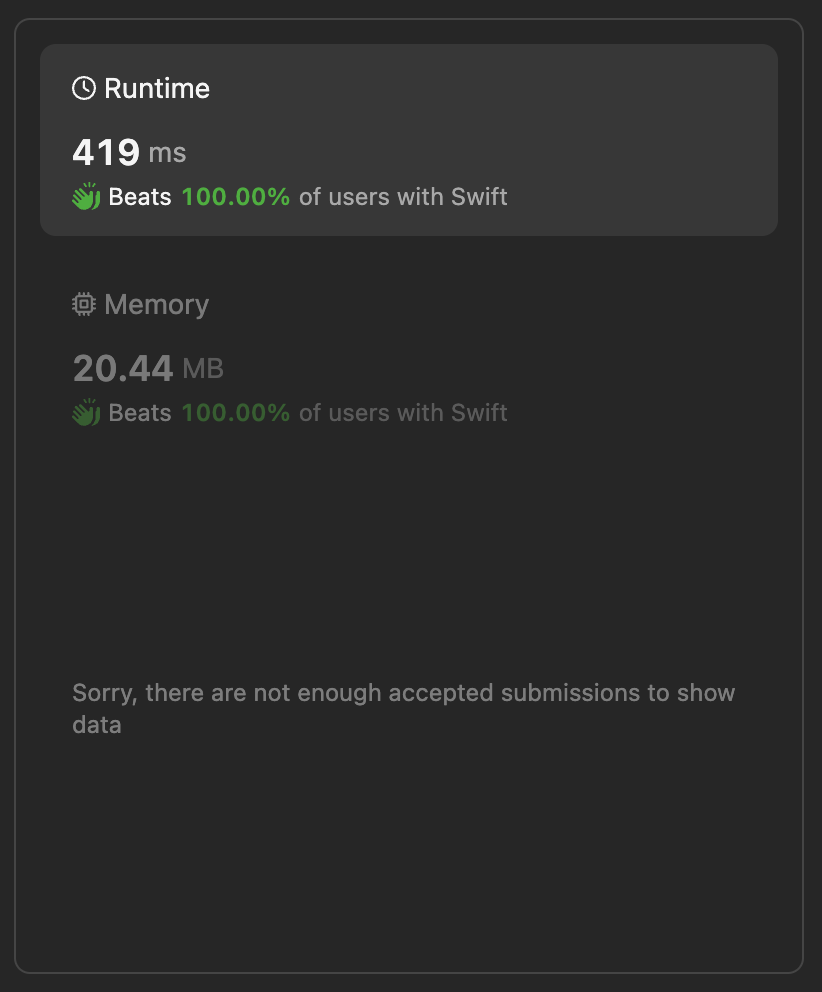Click 'of users with Swift' under Memory
The image size is (822, 992).
pos(403,412)
